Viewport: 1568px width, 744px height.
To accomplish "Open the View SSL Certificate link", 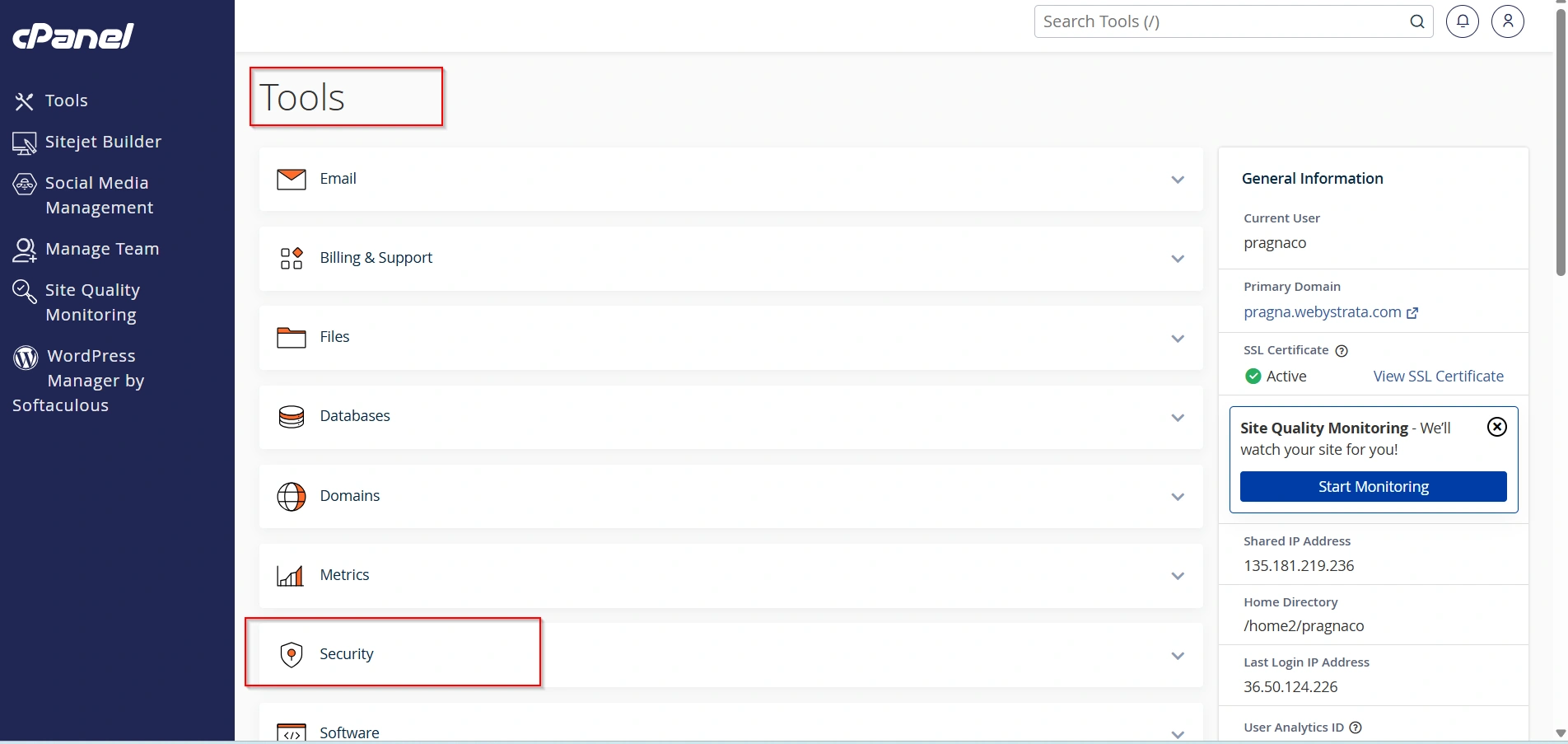I will pos(1438,376).
